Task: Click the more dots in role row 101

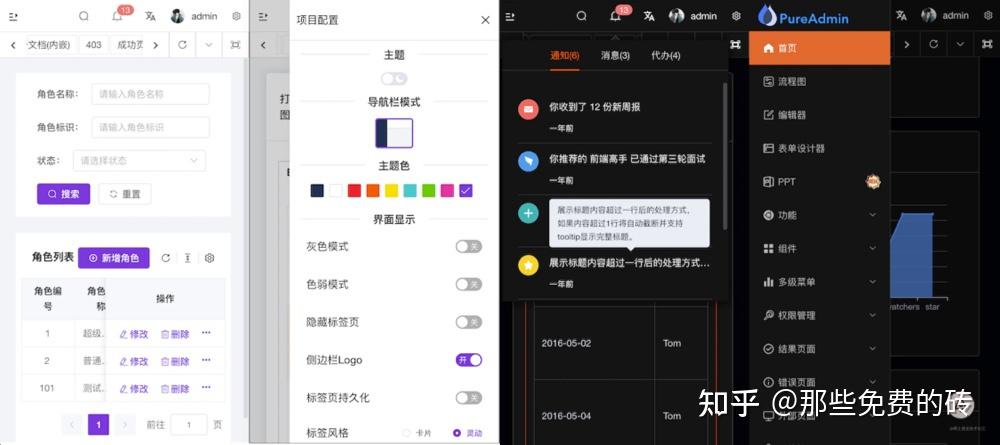Action: (206, 388)
